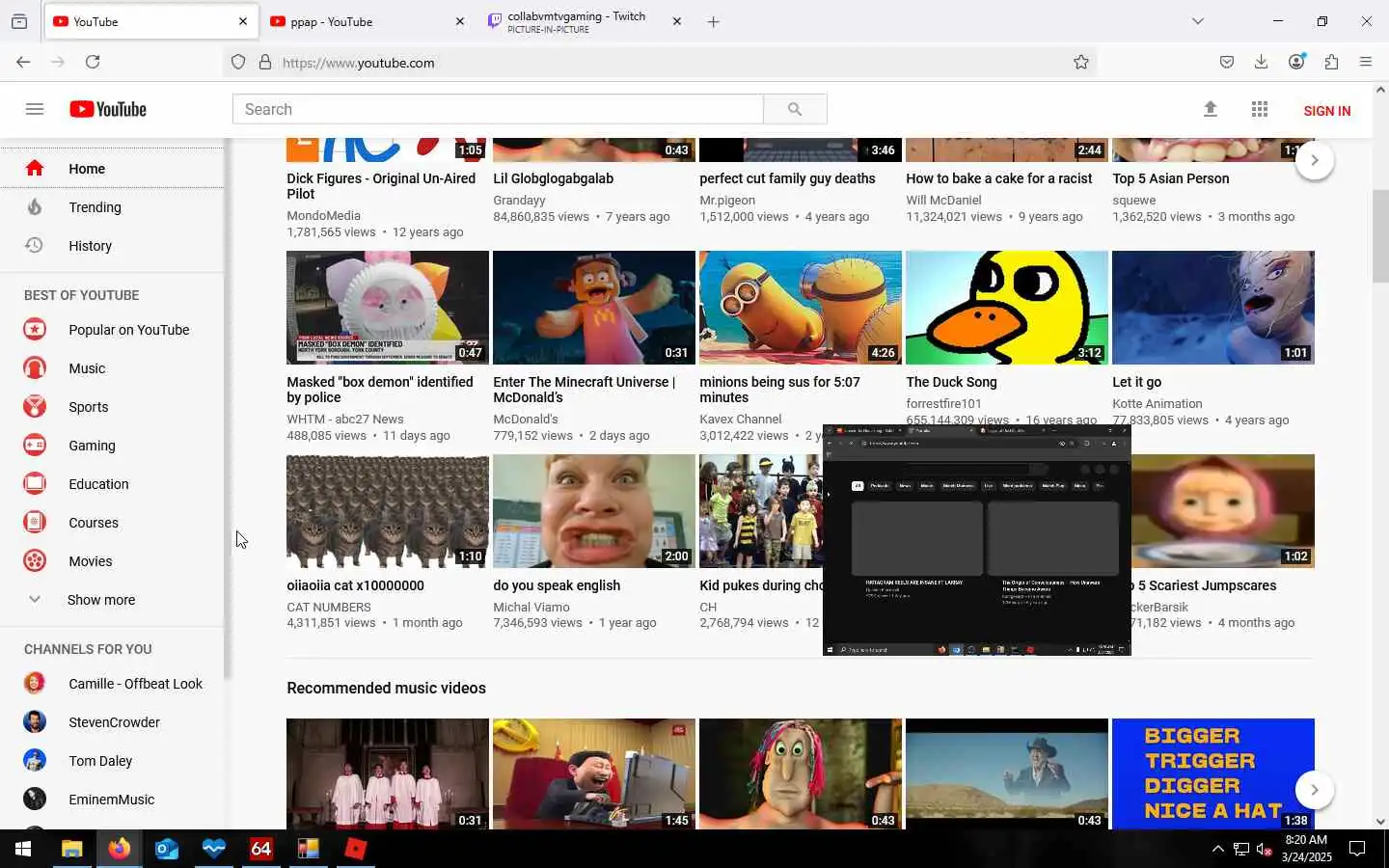Open the shield tracking protection icon
This screenshot has width=1389, height=868.
238,63
